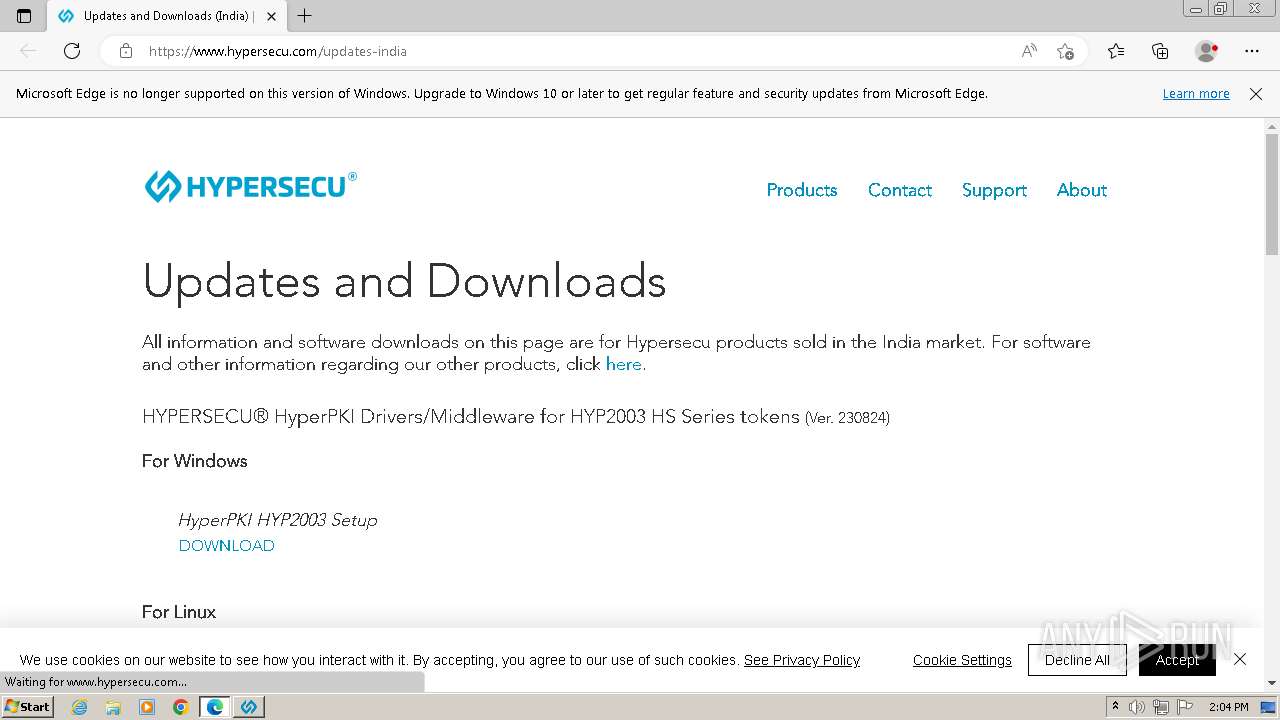Open the browser profile menu
1280x720 pixels.
tap(1206, 51)
